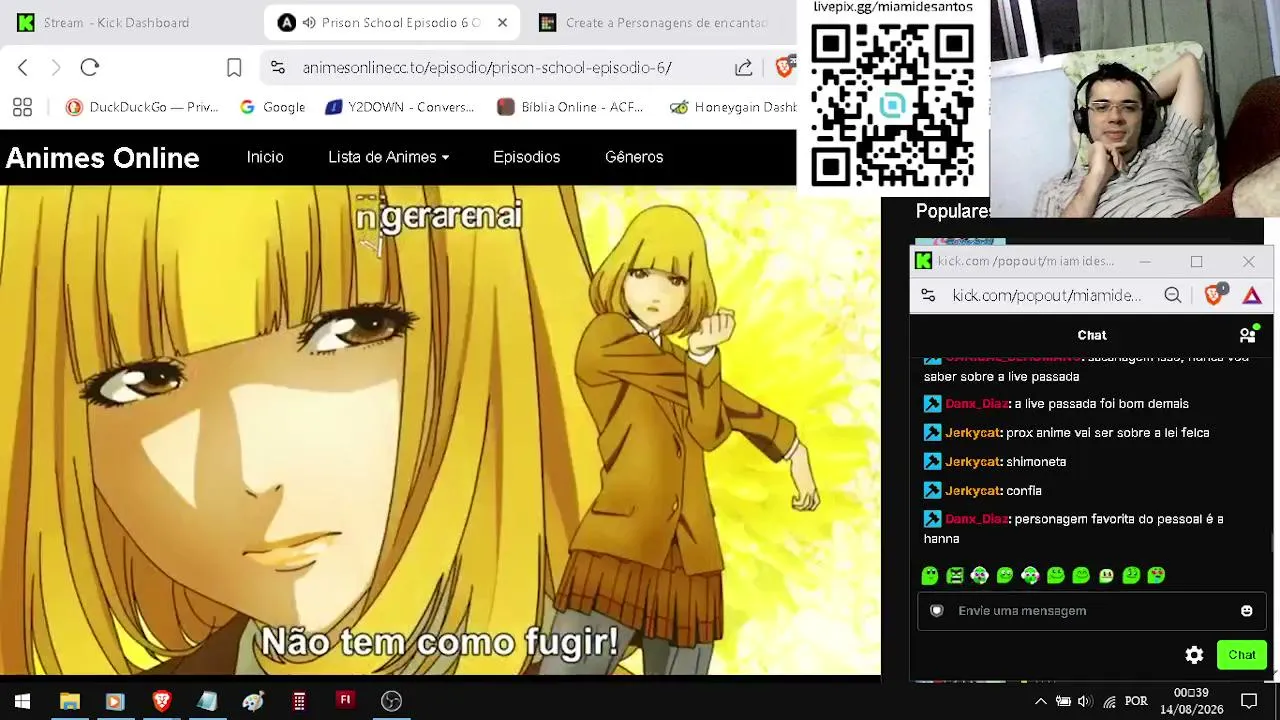The image size is (1280, 720).
Task: Open the Google bookmark
Action: (x=273, y=107)
